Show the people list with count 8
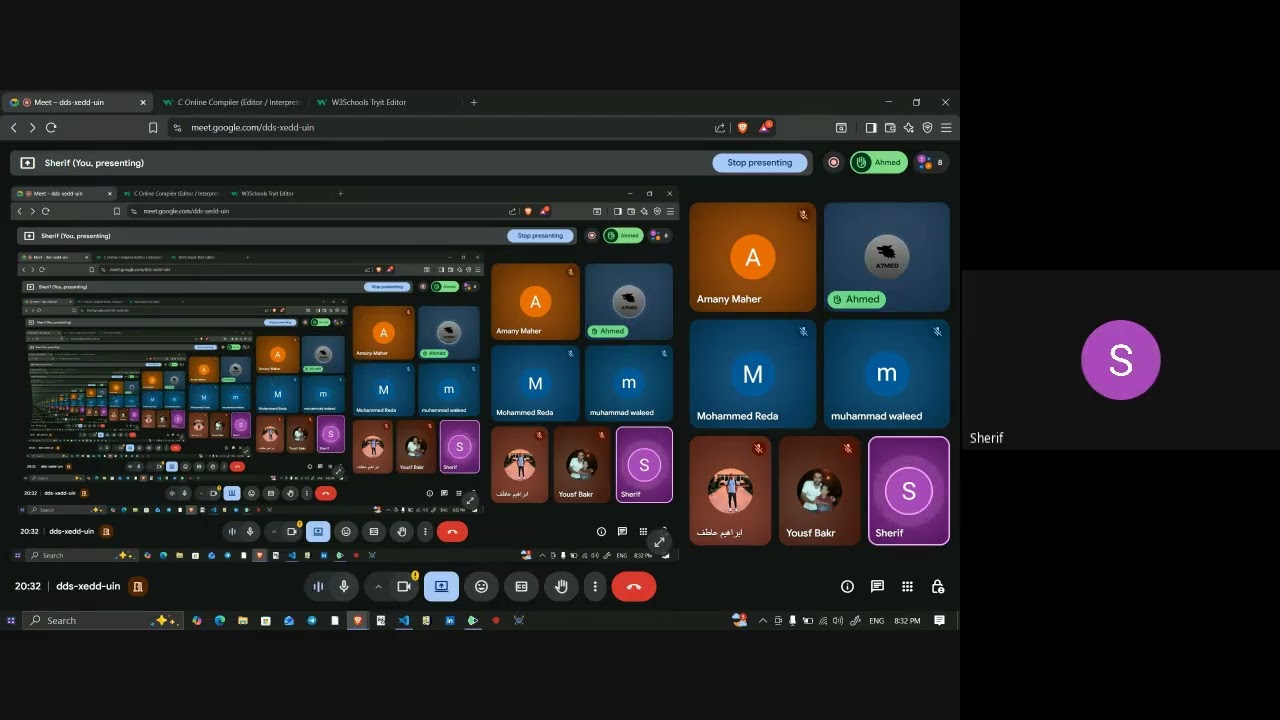This screenshot has height=720, width=1280. tap(930, 162)
